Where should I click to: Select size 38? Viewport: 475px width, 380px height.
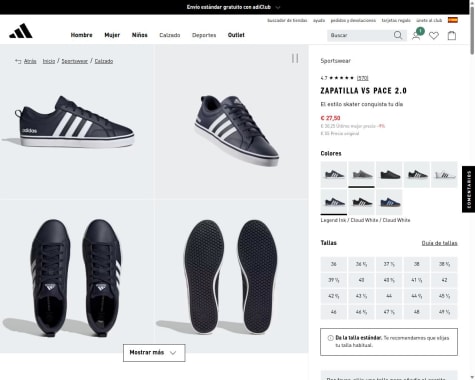click(417, 264)
